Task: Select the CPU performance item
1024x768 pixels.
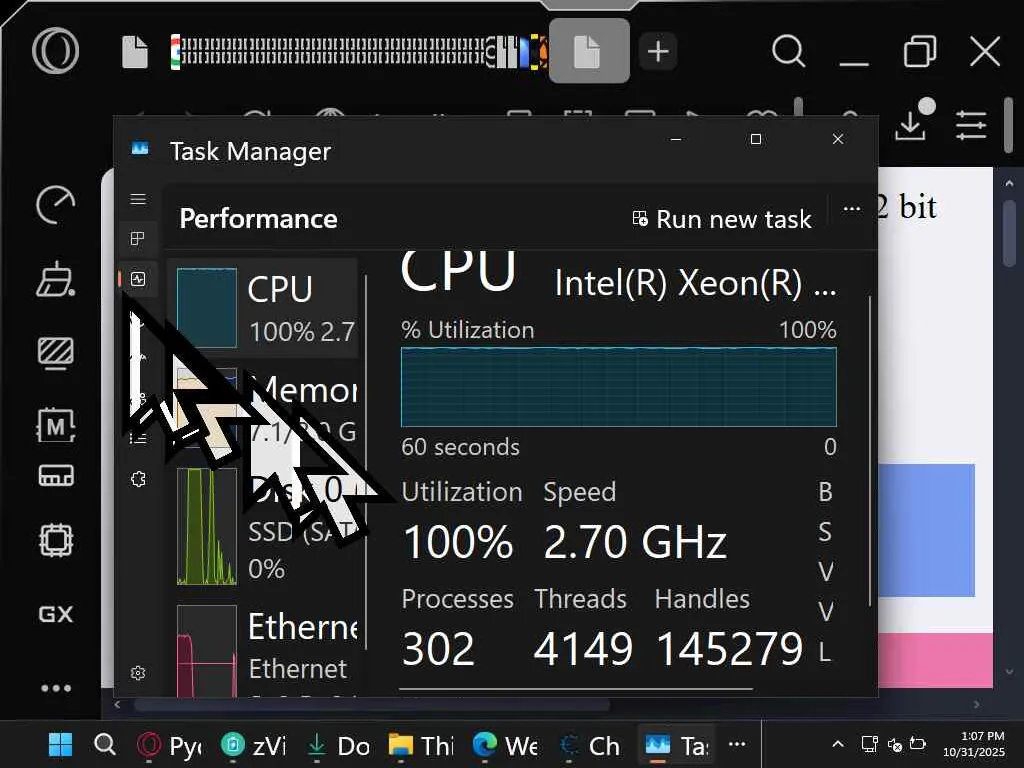Action: tap(263, 307)
